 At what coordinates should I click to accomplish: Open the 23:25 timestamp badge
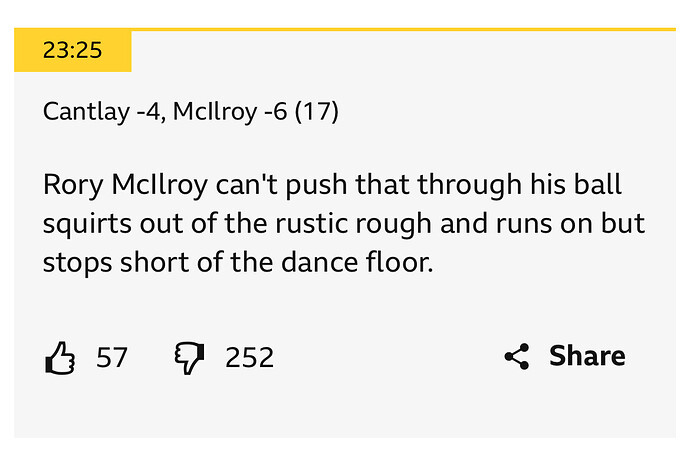73,50
